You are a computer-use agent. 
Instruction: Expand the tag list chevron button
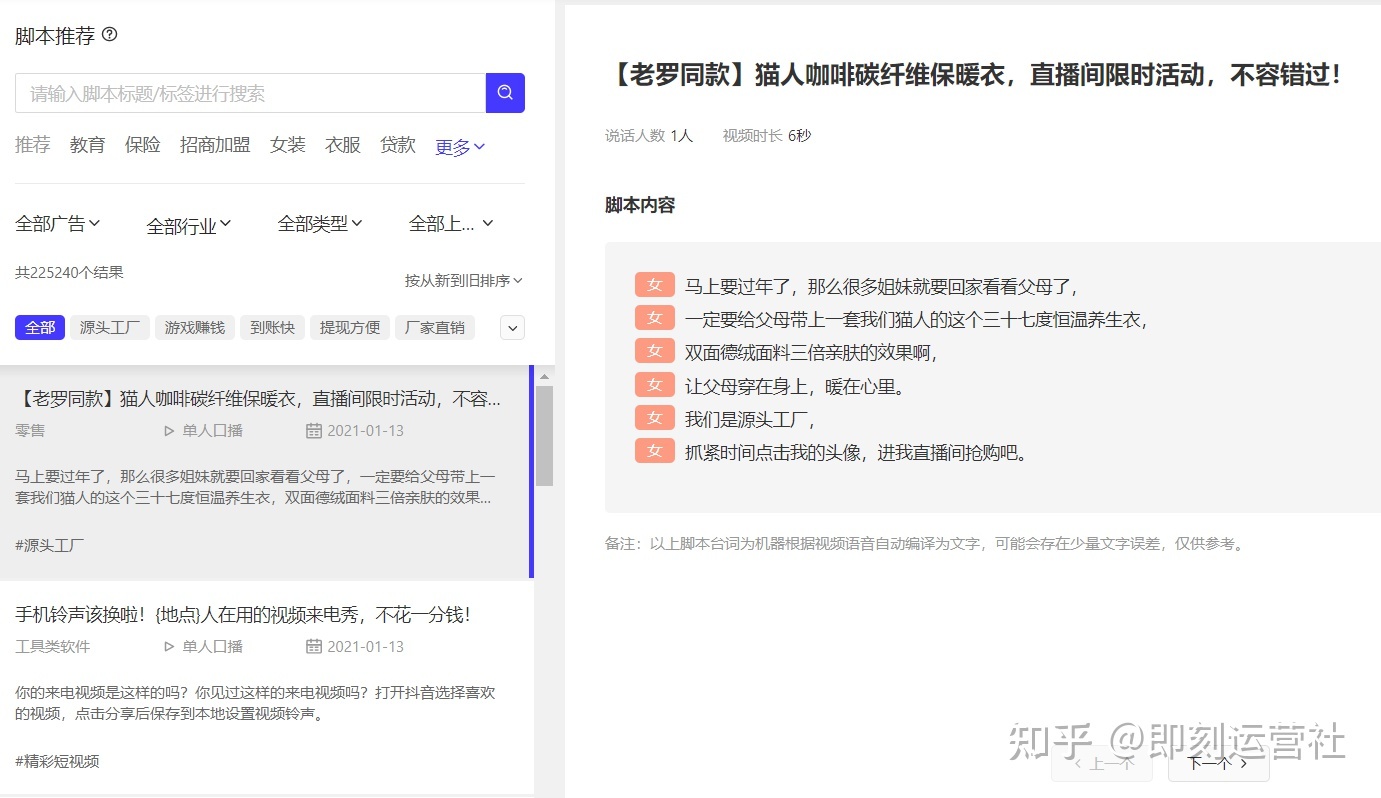(x=512, y=327)
